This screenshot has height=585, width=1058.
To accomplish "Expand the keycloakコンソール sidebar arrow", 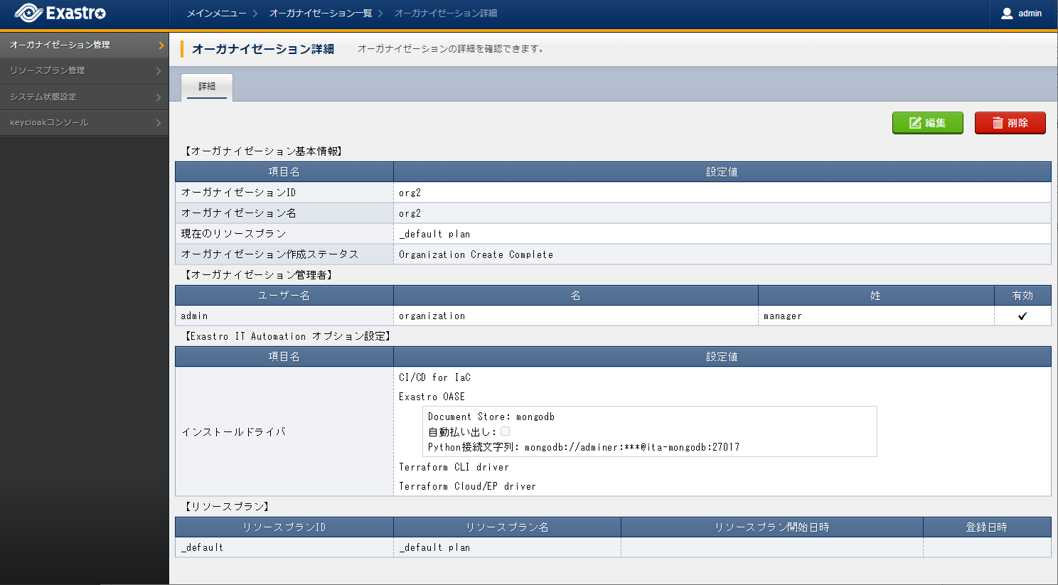I will pyautogui.click(x=158, y=123).
